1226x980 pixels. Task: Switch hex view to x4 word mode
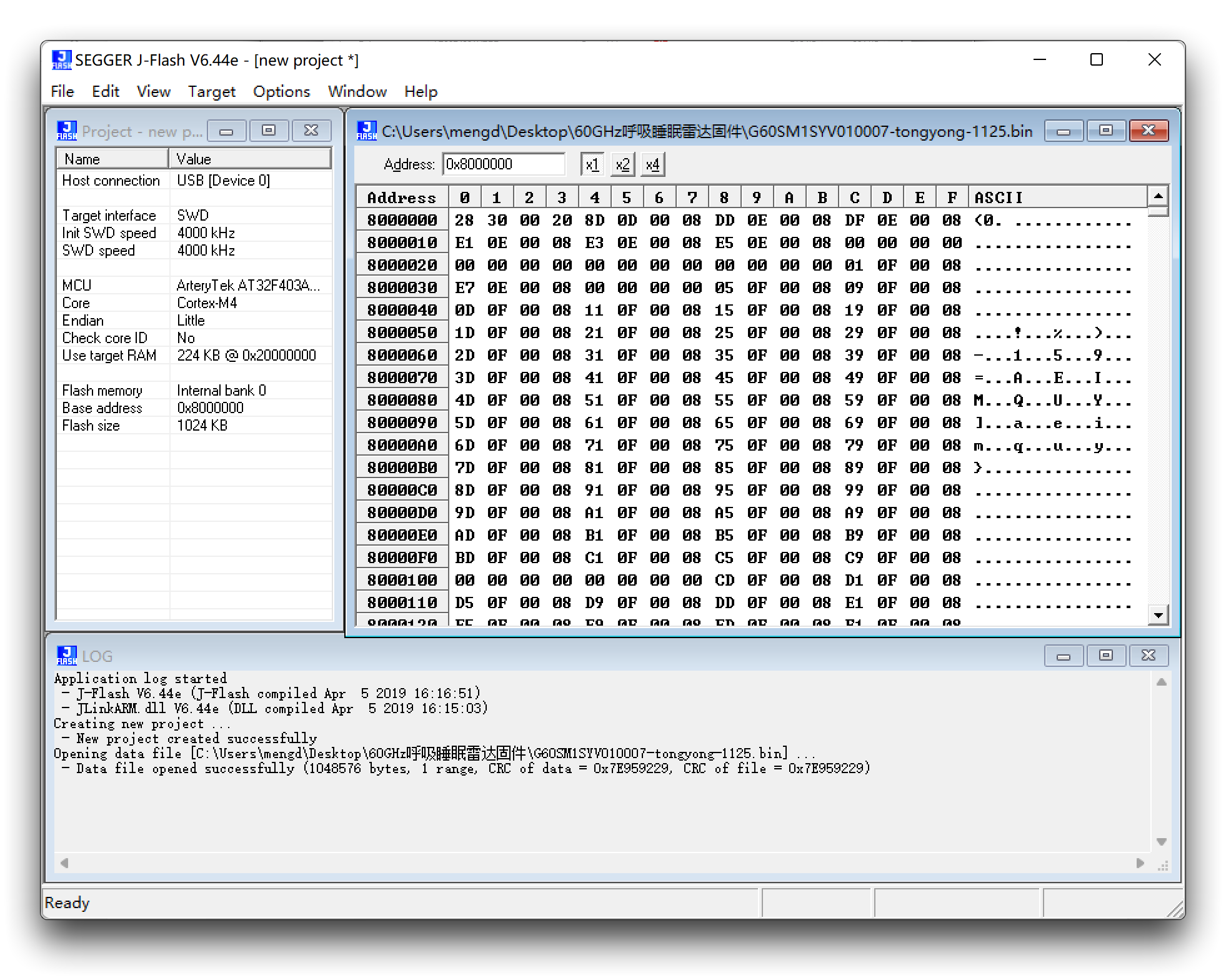click(652, 165)
